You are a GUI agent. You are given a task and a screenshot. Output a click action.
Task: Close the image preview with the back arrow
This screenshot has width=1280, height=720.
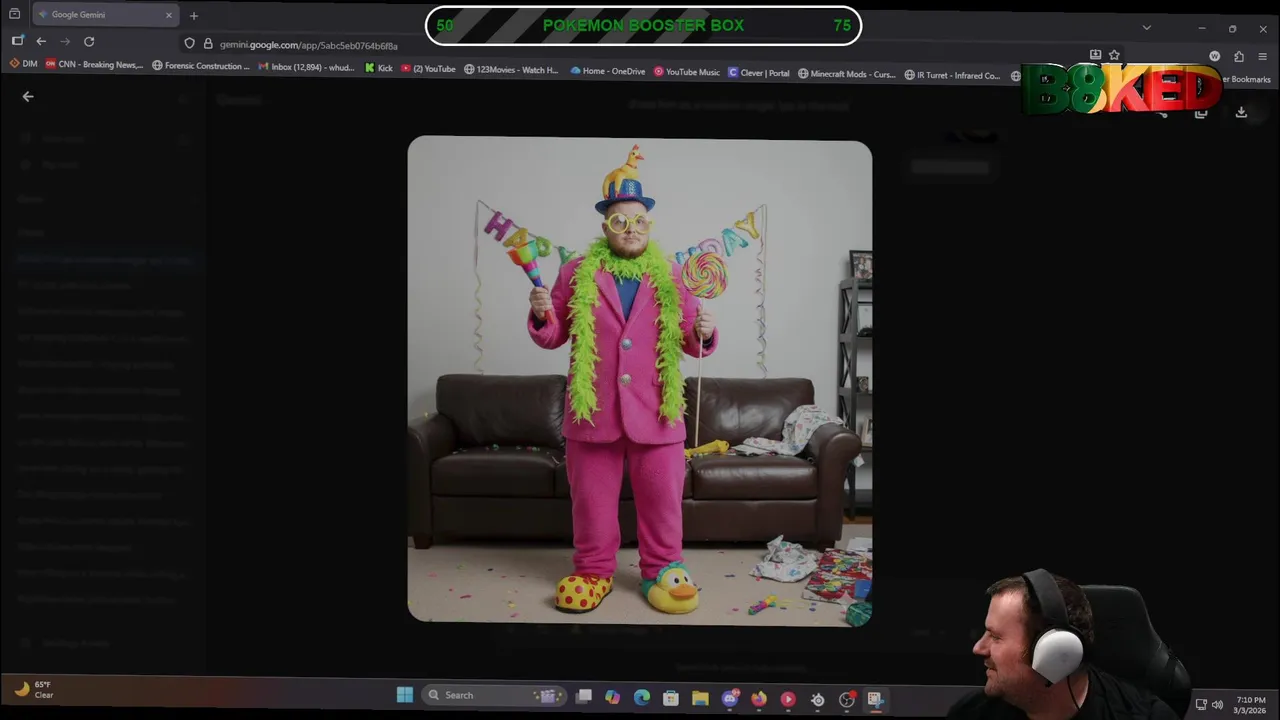pos(28,96)
